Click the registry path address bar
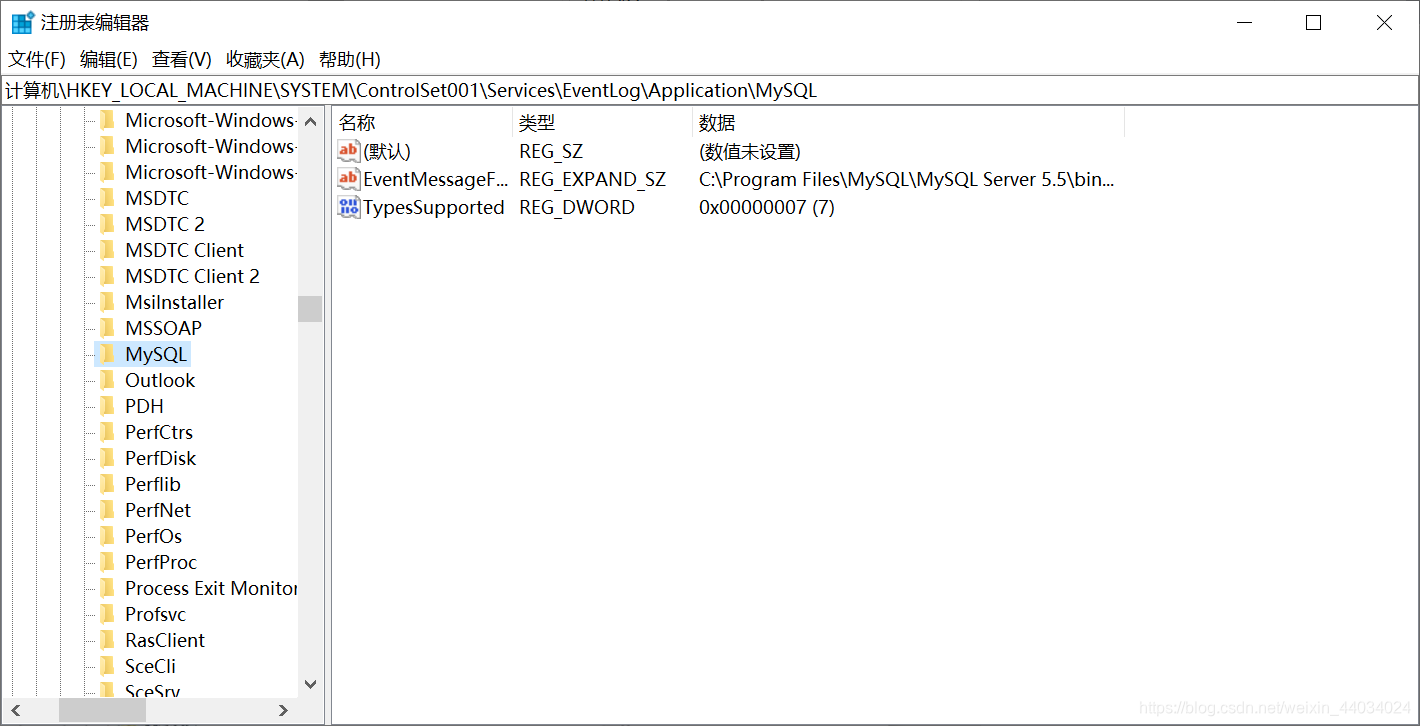The width and height of the screenshot is (1420, 726). tap(709, 90)
